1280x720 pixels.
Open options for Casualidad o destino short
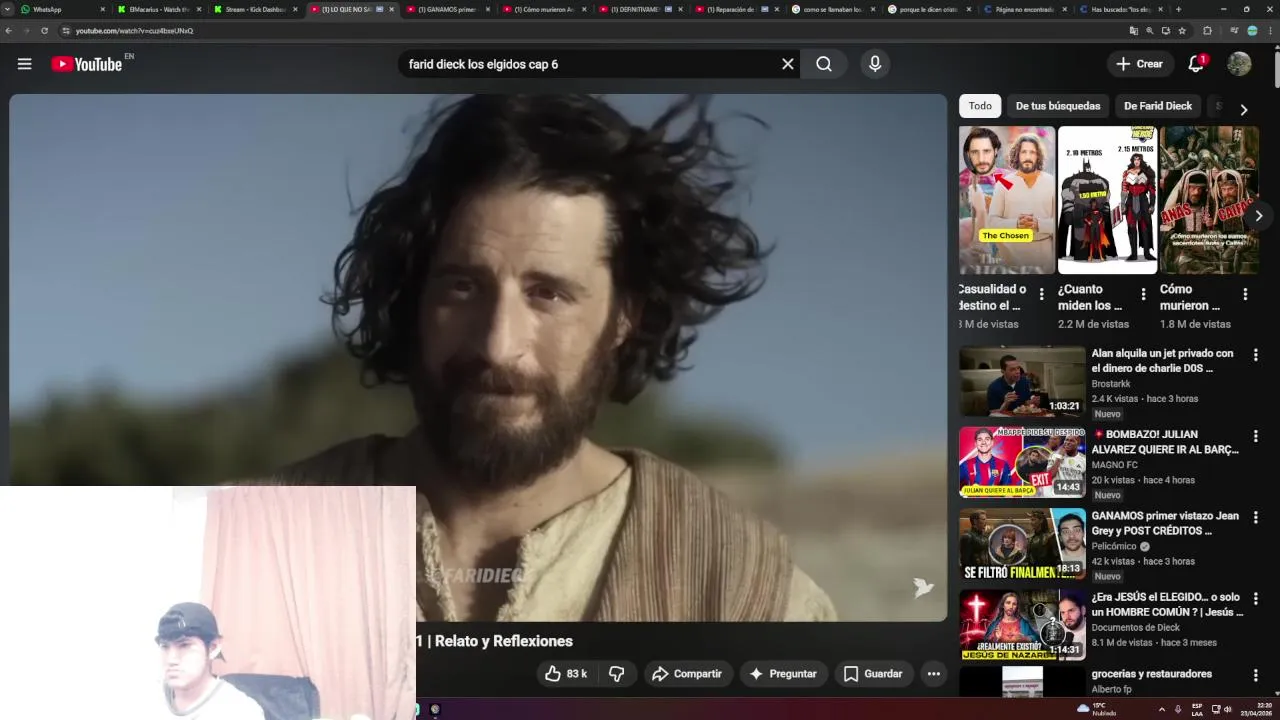(x=1041, y=294)
